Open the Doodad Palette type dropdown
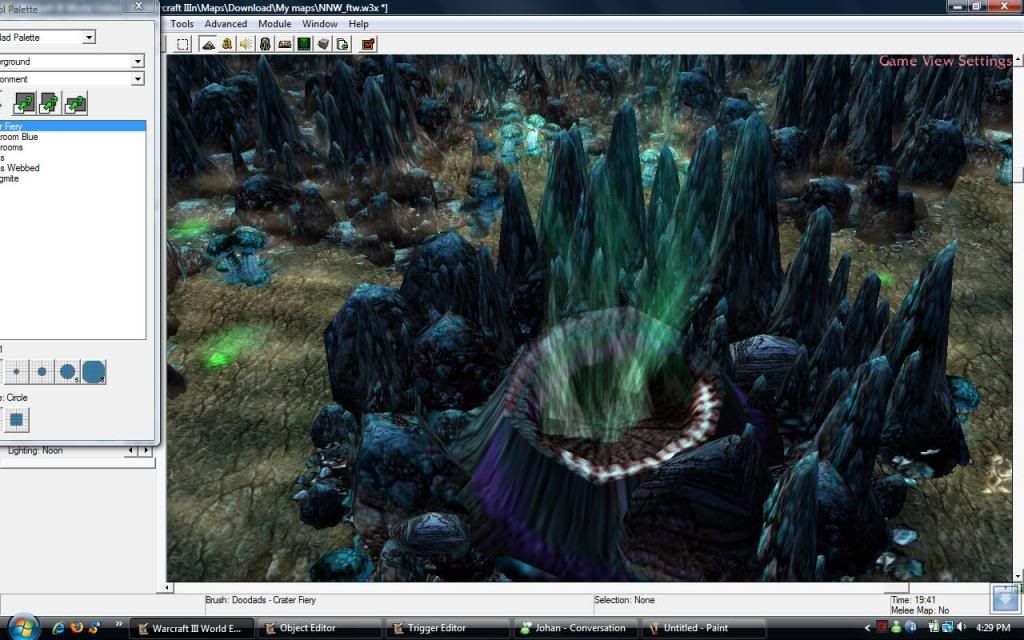The width and height of the screenshot is (1024, 640). [89, 37]
